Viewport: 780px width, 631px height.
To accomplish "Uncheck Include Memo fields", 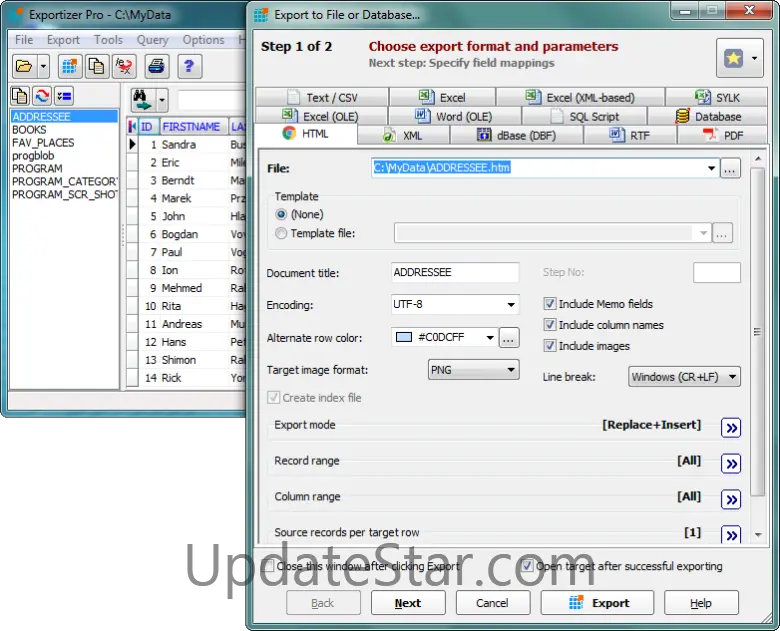I will [x=550, y=304].
